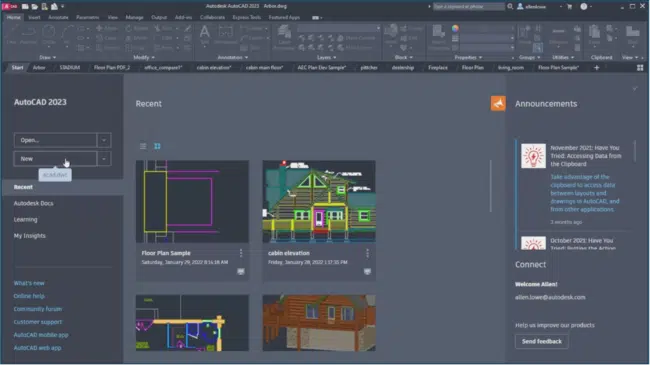Open the Floor Plan Sample drawing thumbnail

pyautogui.click(x=192, y=201)
